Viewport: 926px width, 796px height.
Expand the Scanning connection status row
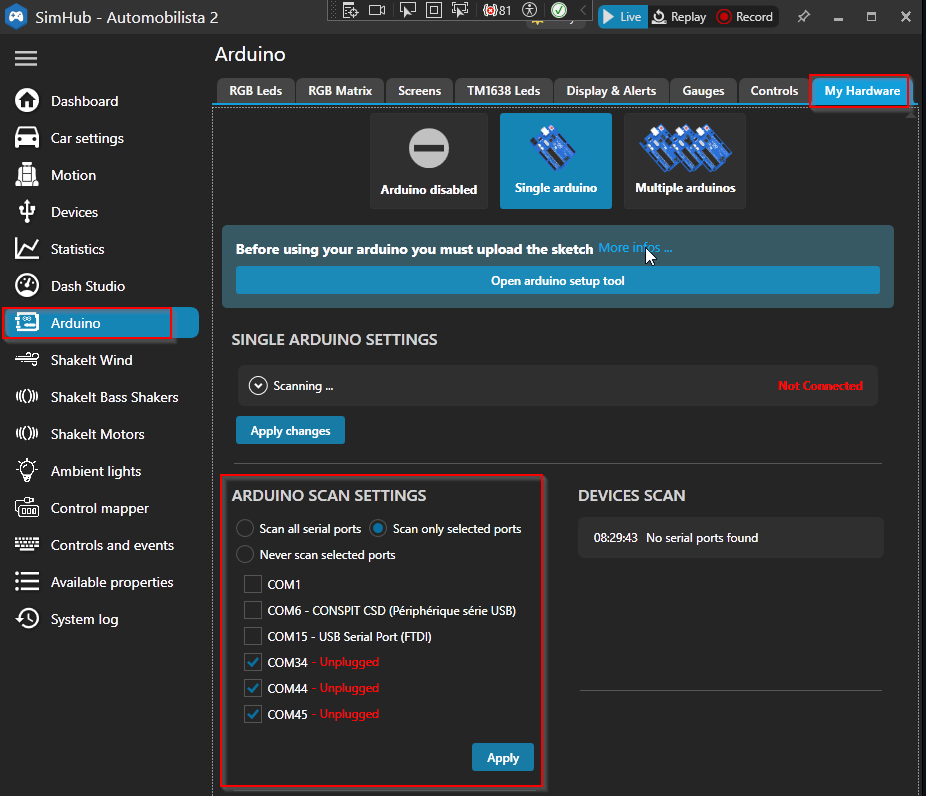point(257,385)
